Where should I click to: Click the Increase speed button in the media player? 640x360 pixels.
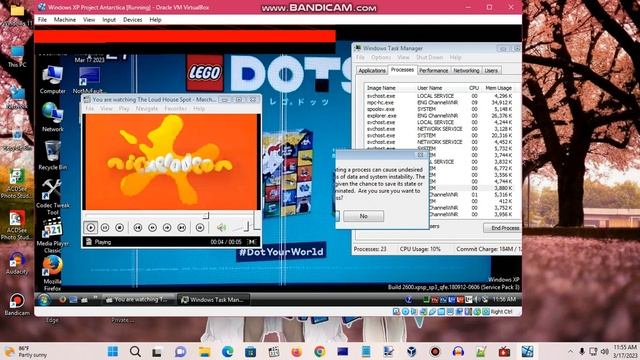point(167,227)
